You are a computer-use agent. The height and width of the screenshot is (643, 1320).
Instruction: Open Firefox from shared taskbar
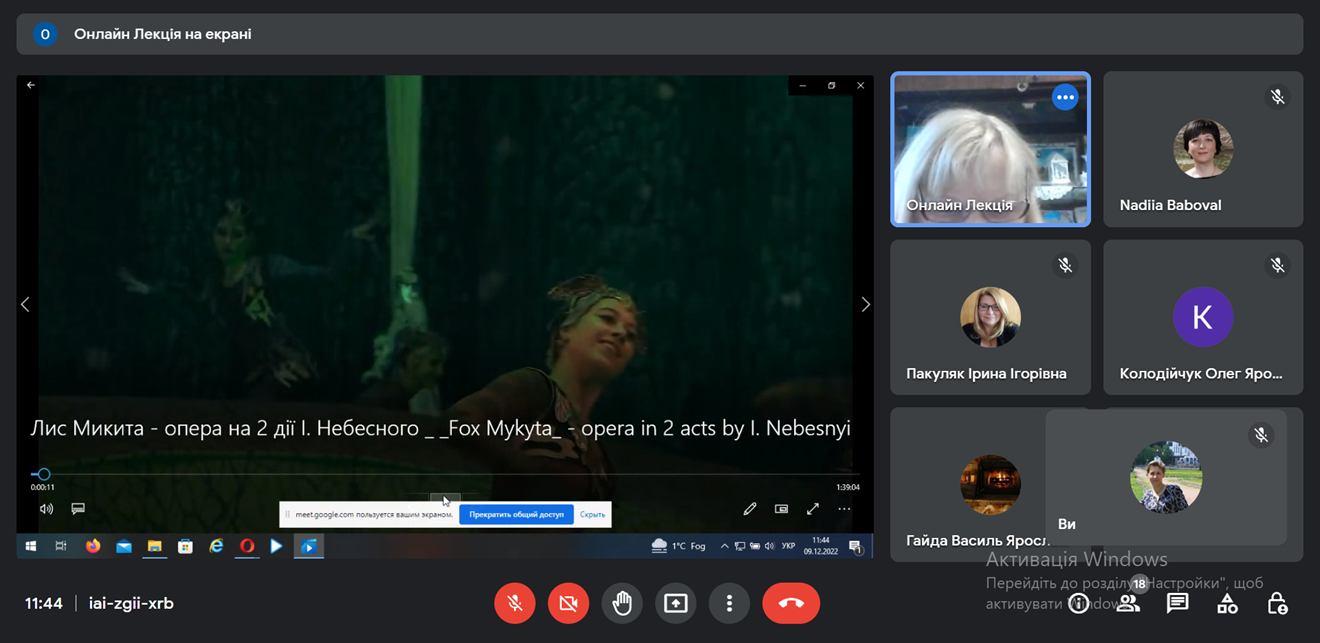coord(93,546)
